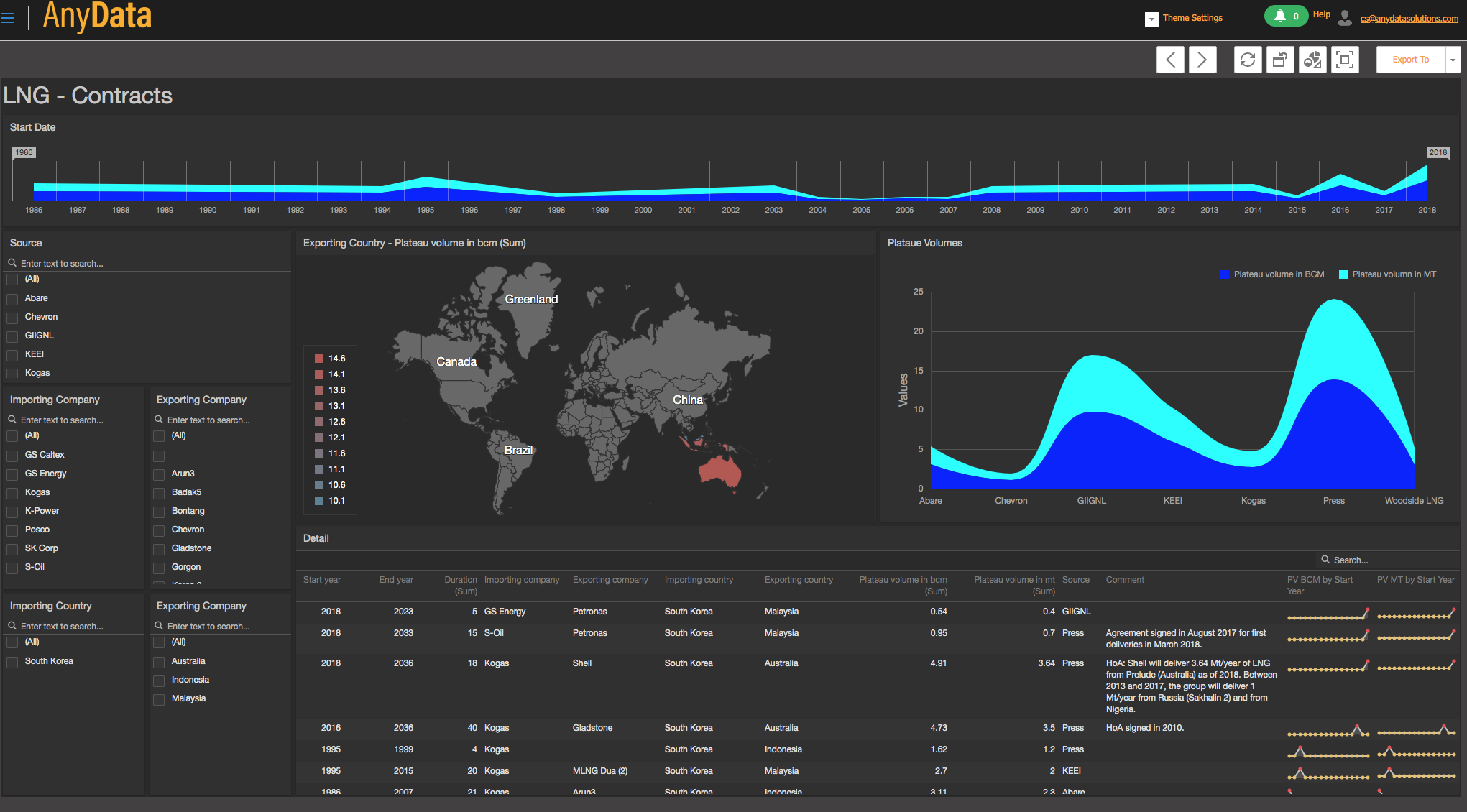
Task: Toggle fullscreen mode icon
Action: click(x=1345, y=60)
